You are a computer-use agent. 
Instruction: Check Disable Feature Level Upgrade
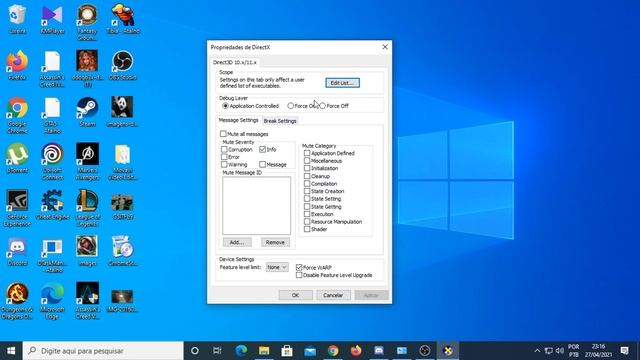[299, 275]
